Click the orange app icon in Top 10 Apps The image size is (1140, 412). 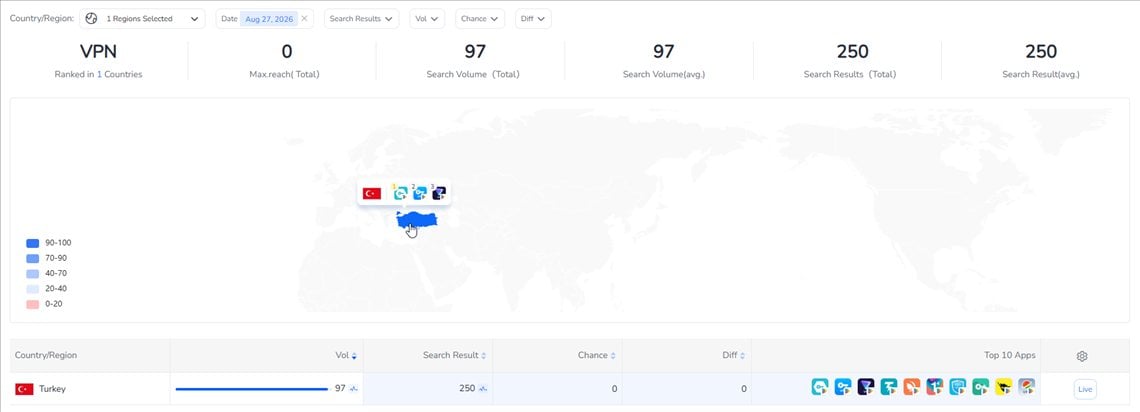coord(912,387)
